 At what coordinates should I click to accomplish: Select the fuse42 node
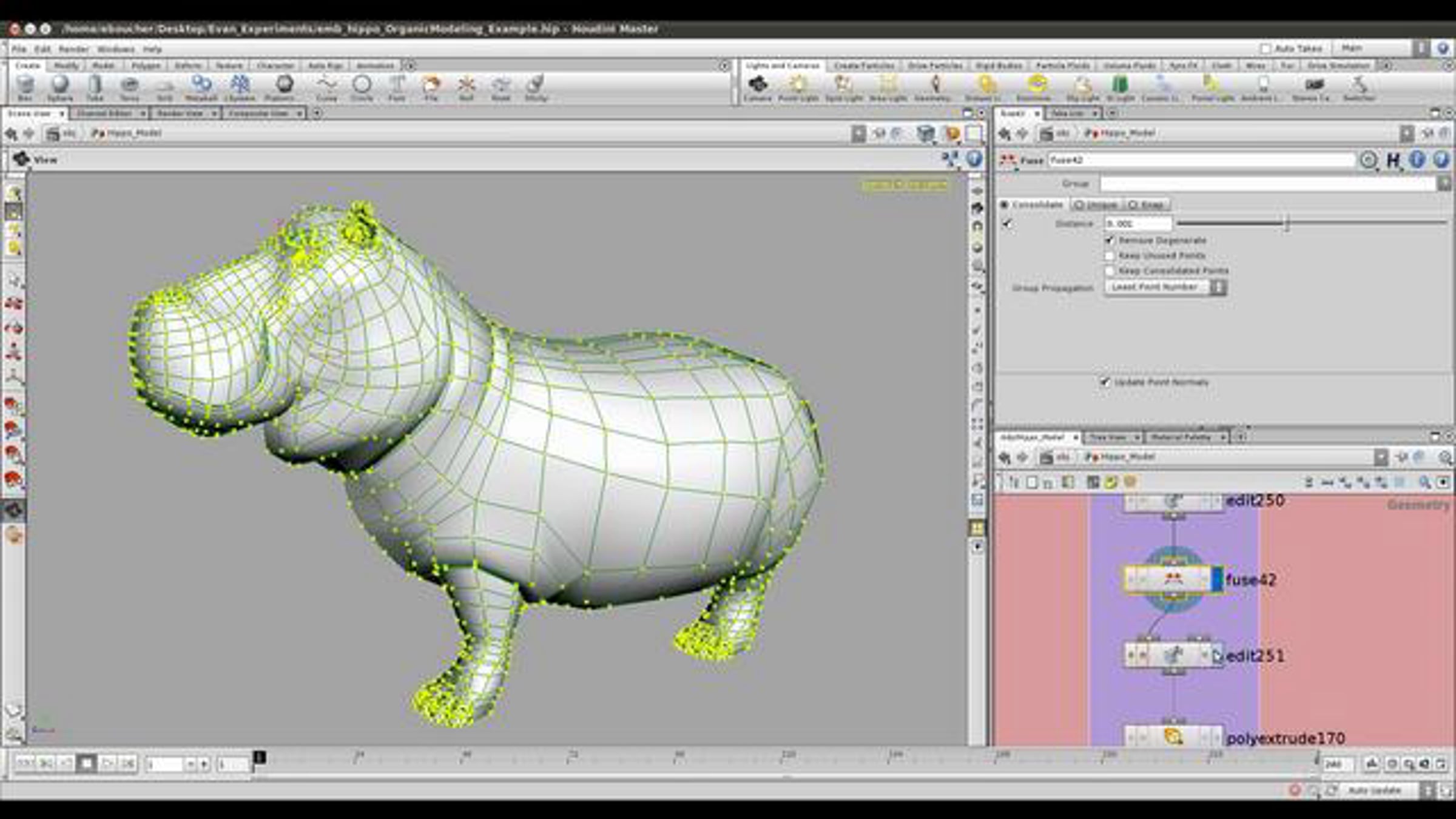click(x=1173, y=579)
